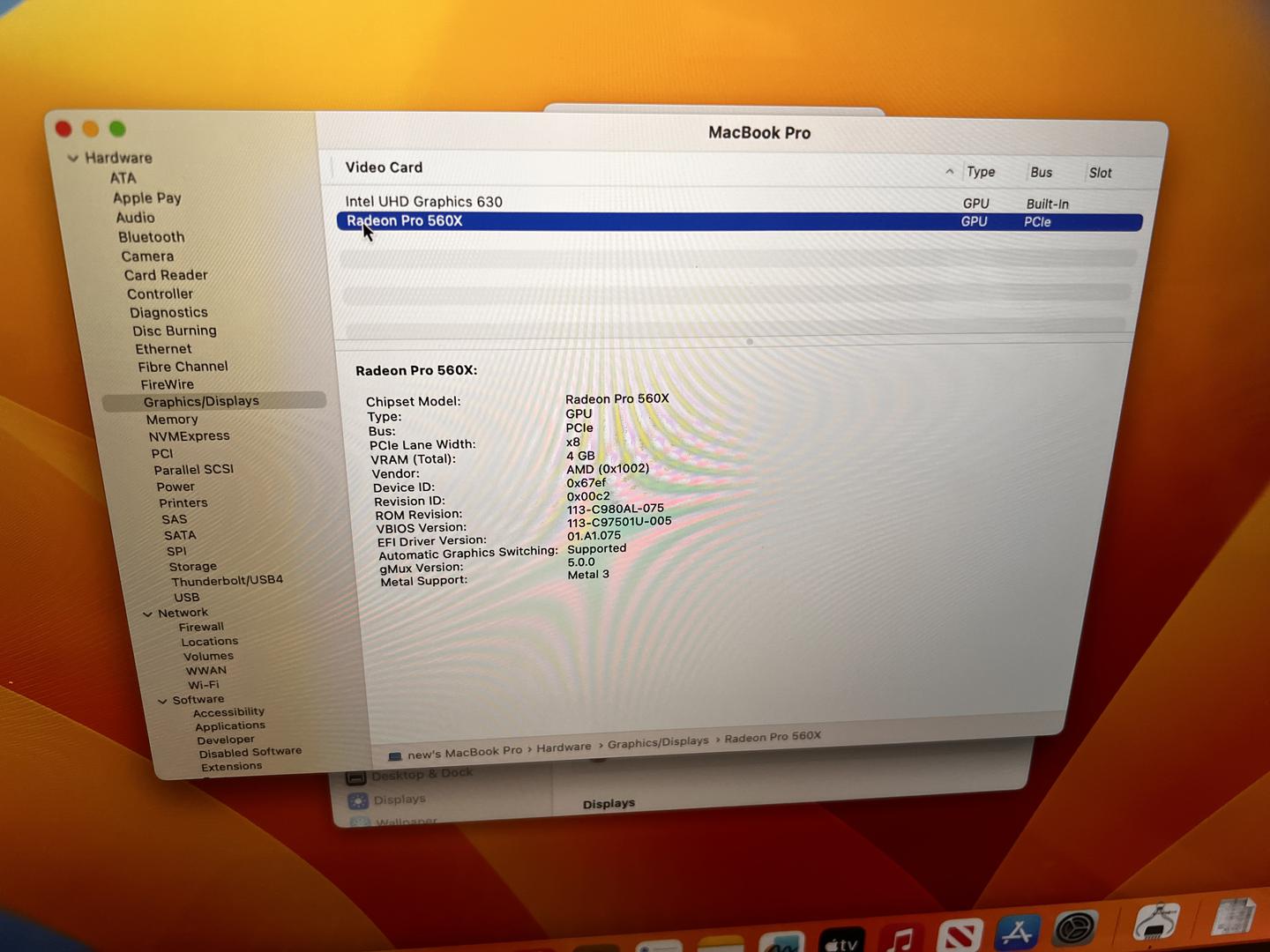Collapse the Software section

pos(162,702)
